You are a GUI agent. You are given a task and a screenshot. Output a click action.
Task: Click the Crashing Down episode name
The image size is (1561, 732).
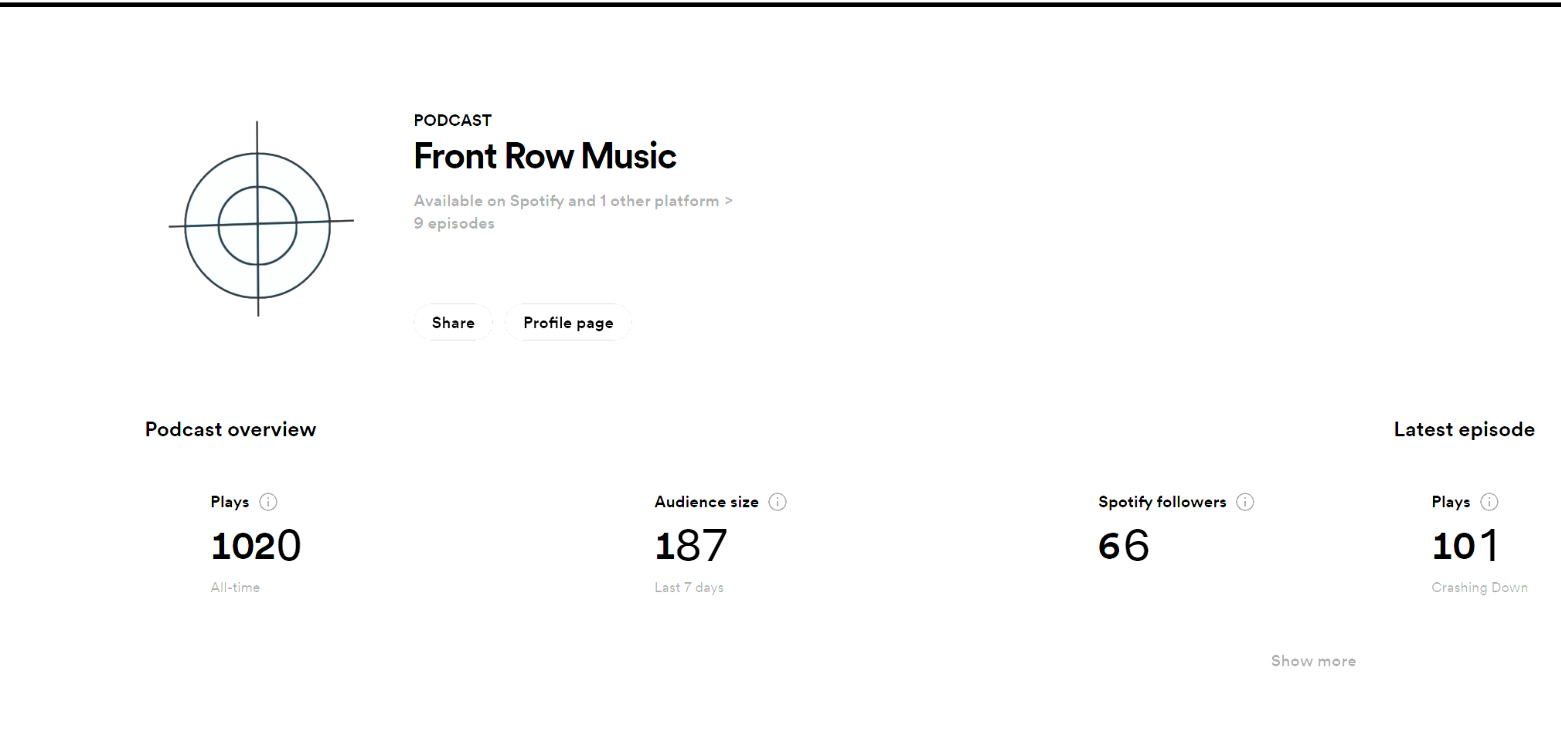tap(1479, 588)
